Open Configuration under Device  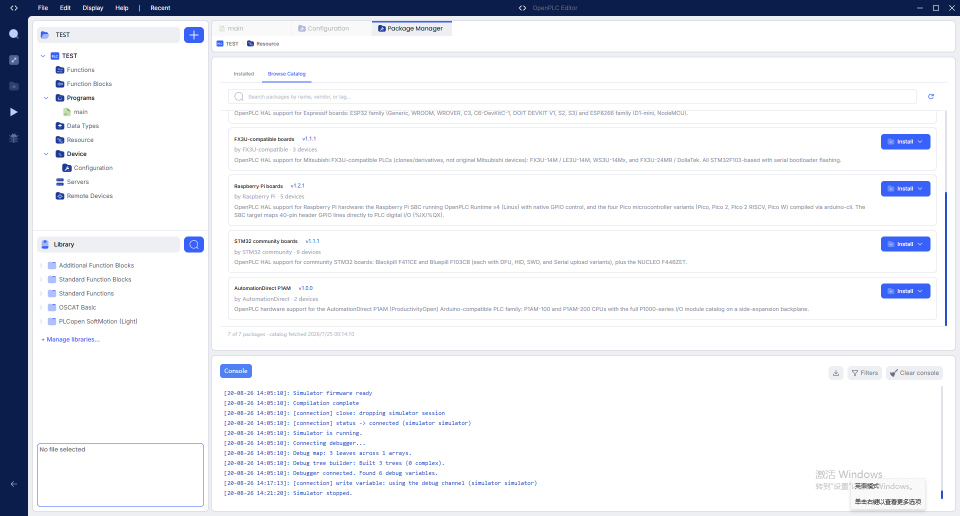point(92,168)
